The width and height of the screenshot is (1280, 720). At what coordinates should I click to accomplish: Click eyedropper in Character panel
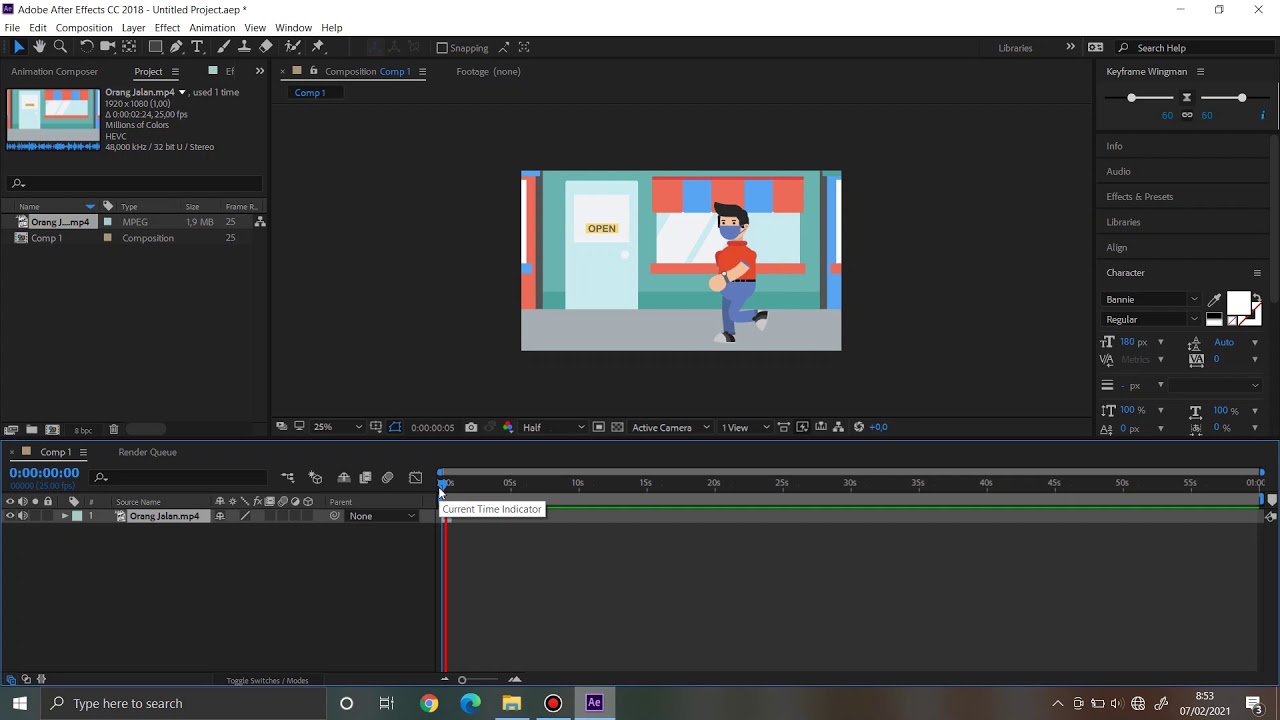(1214, 300)
